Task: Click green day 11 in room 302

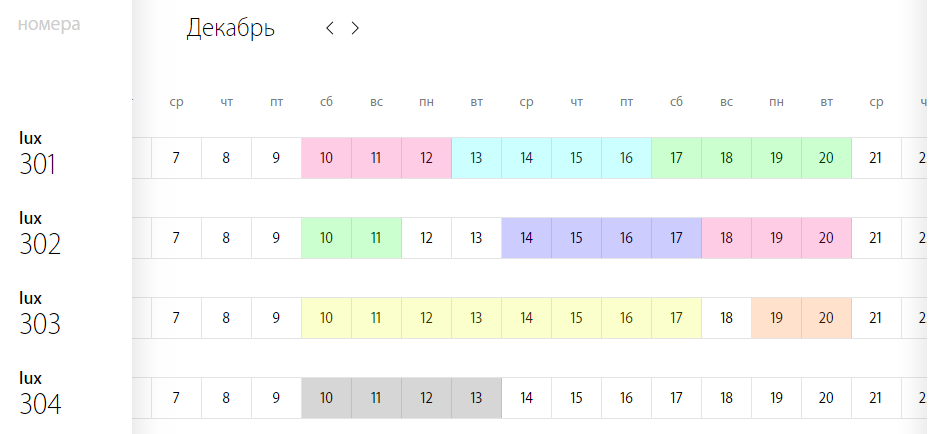Action: click(376, 238)
